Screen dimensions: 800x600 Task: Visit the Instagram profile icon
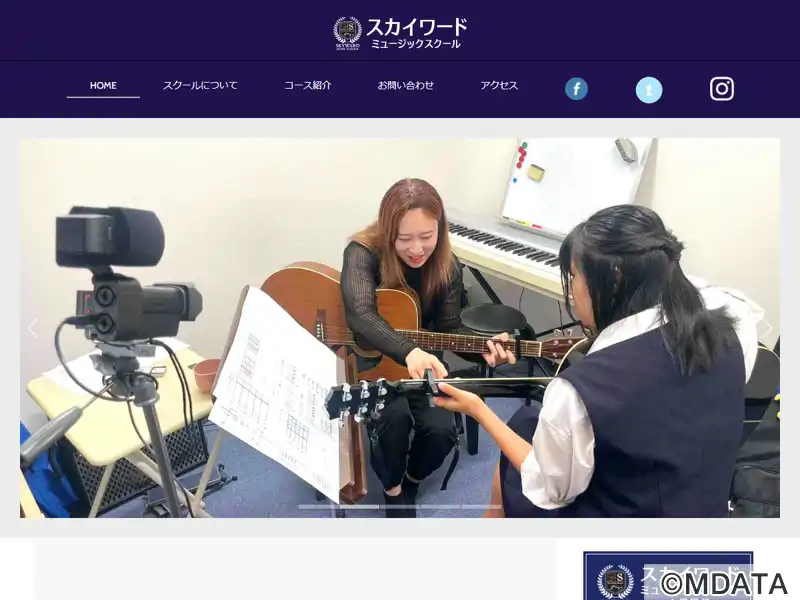pyautogui.click(x=722, y=89)
